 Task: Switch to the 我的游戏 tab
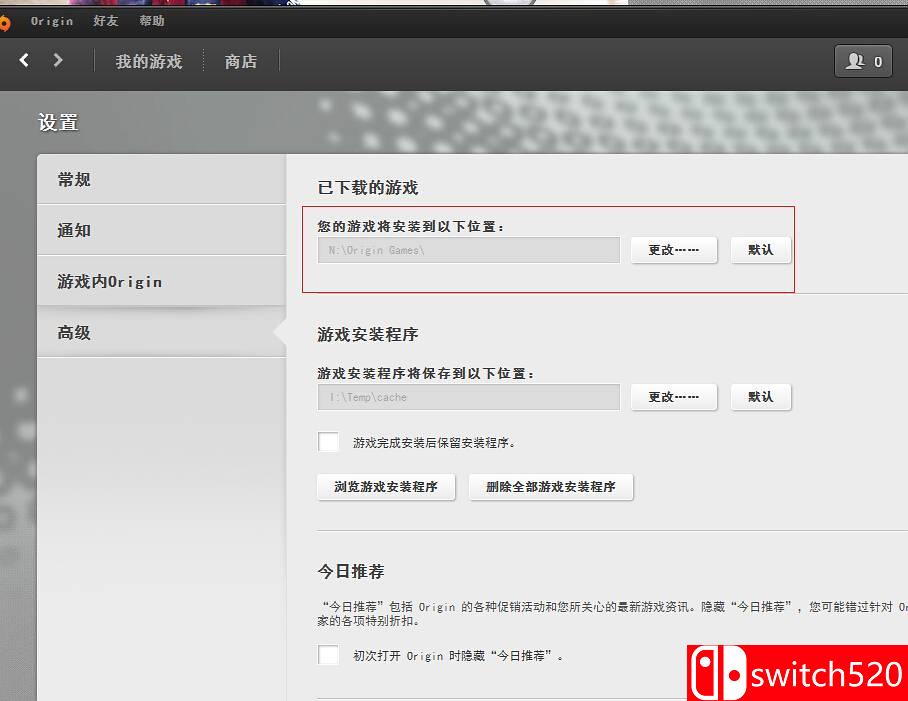tap(147, 61)
